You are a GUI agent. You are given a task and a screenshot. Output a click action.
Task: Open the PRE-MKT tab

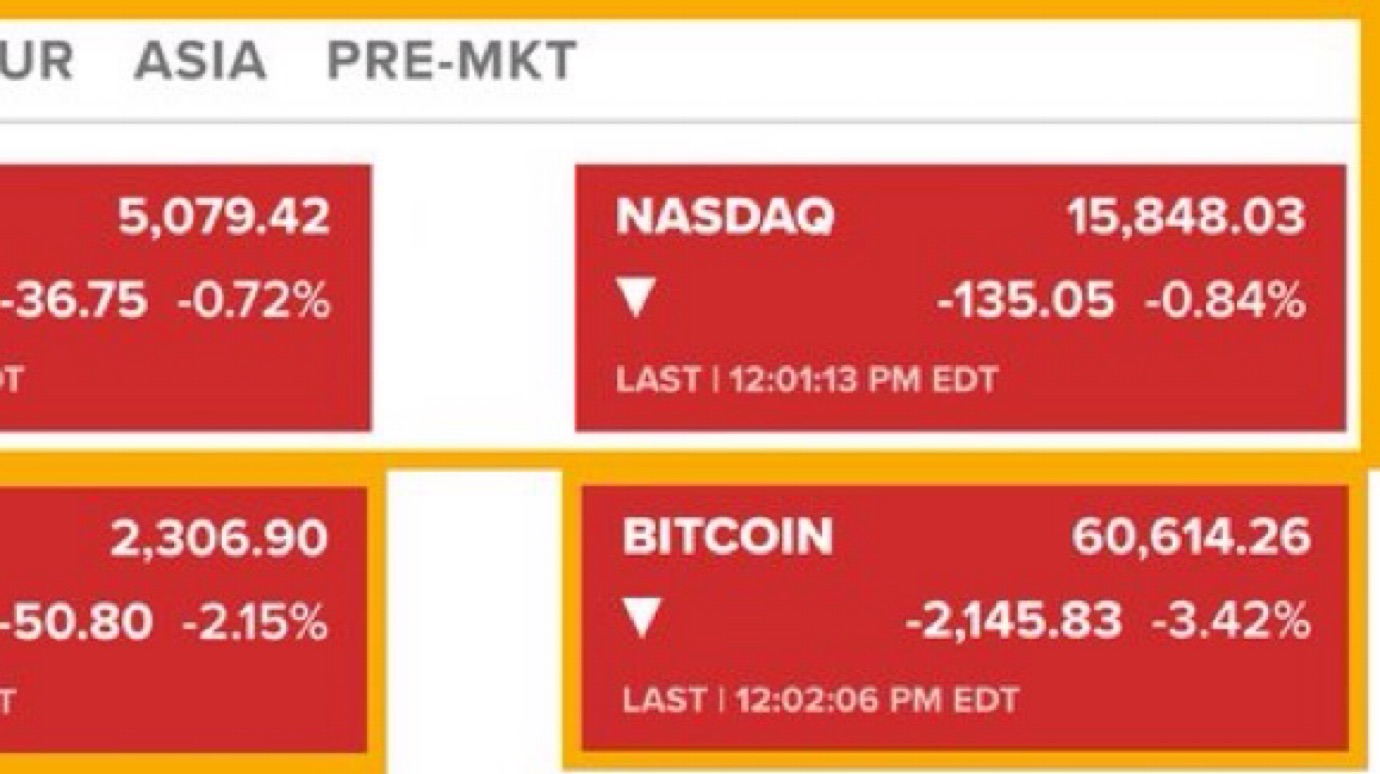click(x=451, y=62)
